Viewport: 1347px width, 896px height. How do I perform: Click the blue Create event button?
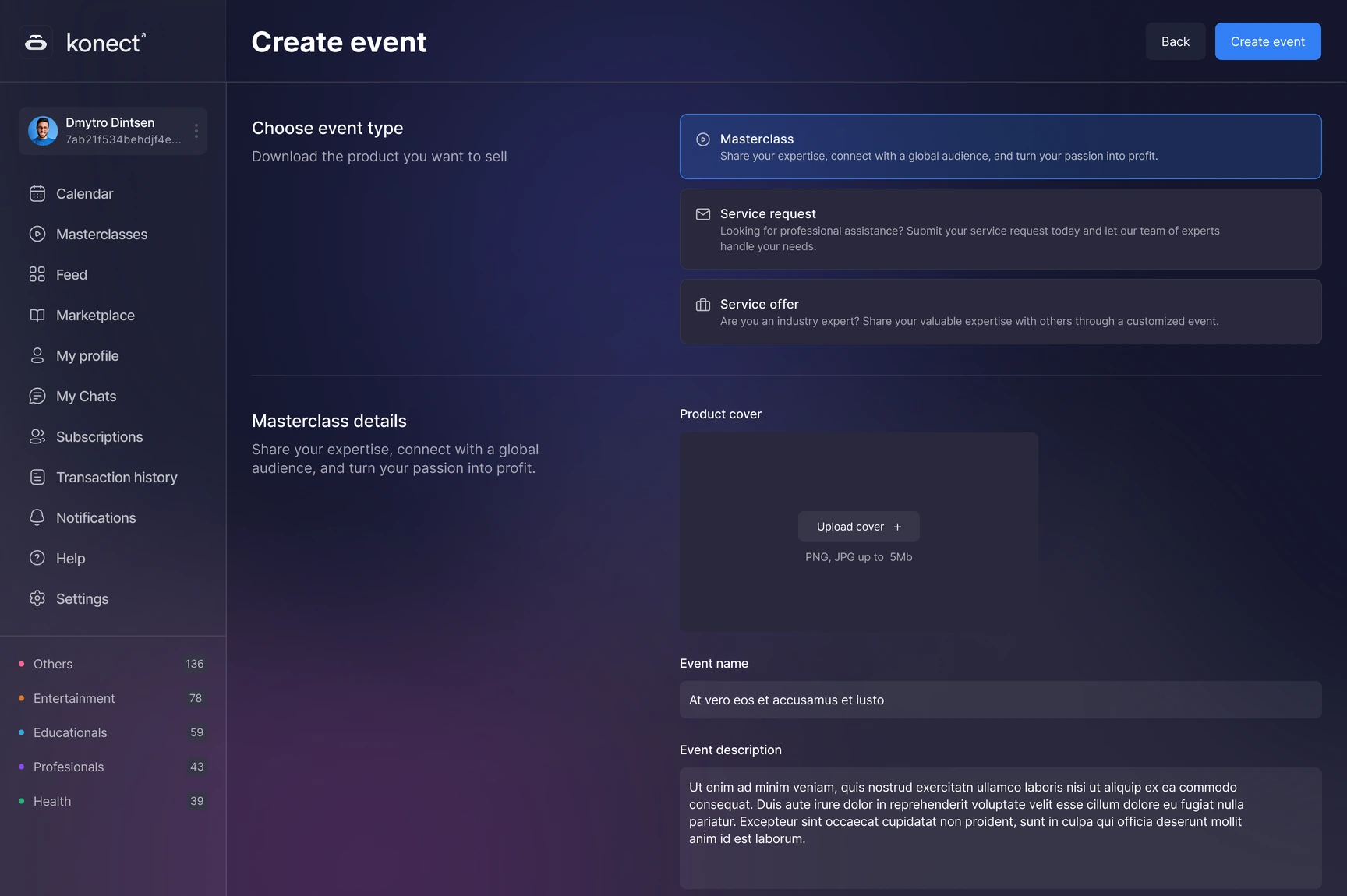pyautogui.click(x=1267, y=41)
